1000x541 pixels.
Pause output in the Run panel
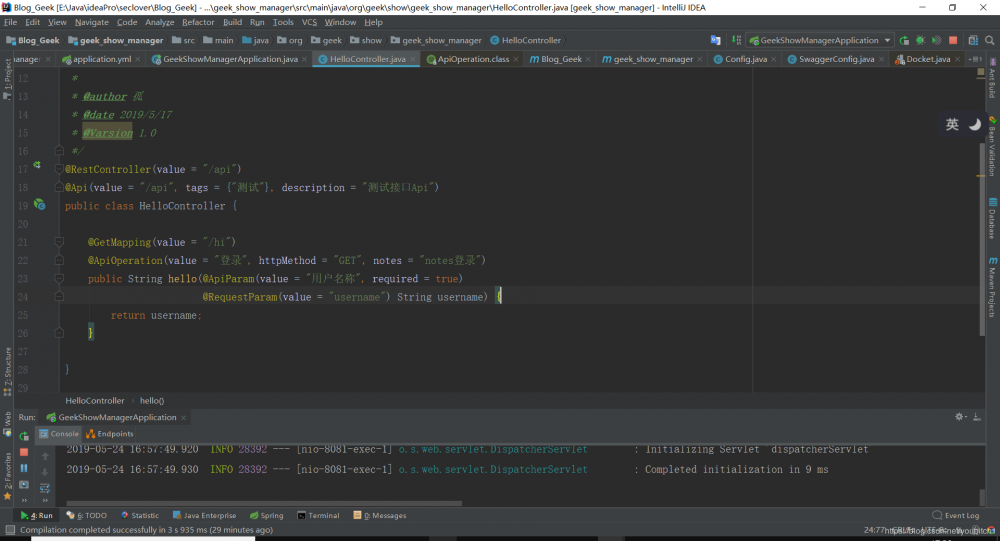tap(24, 468)
